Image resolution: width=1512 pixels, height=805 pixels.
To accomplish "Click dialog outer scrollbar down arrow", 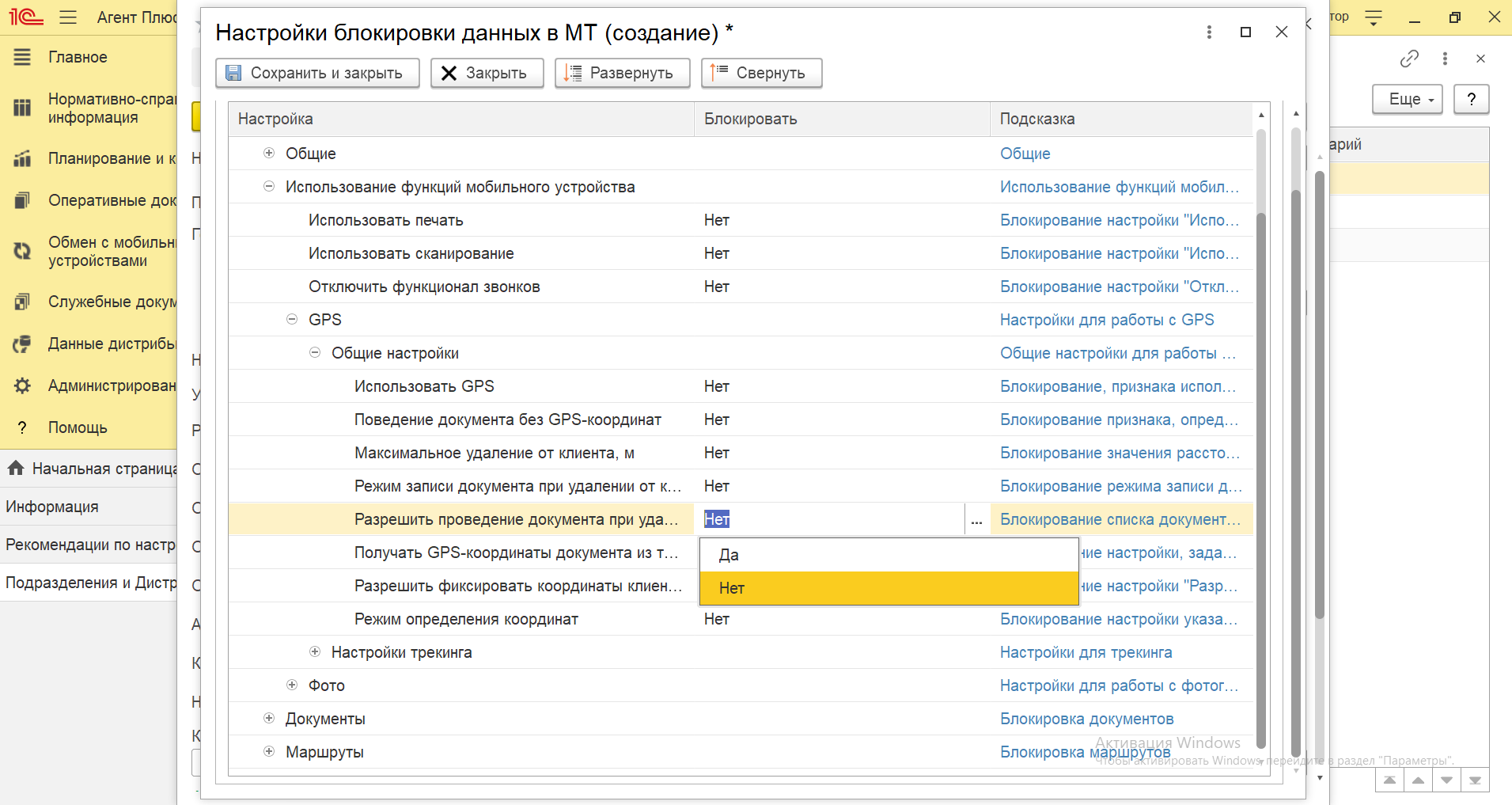I will (x=1296, y=770).
